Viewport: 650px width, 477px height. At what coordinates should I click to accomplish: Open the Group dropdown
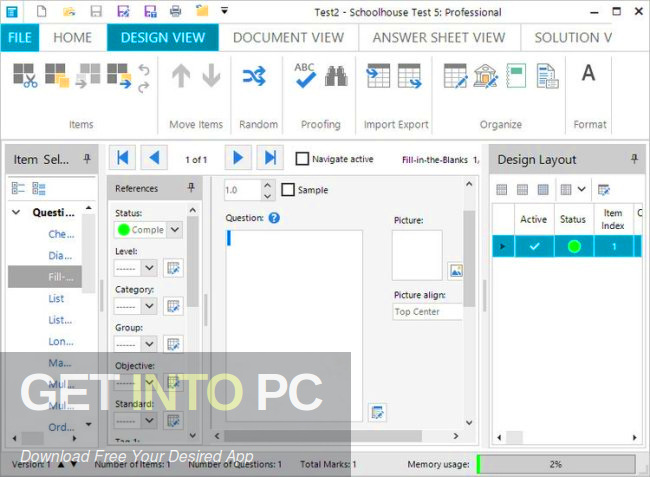(x=149, y=344)
